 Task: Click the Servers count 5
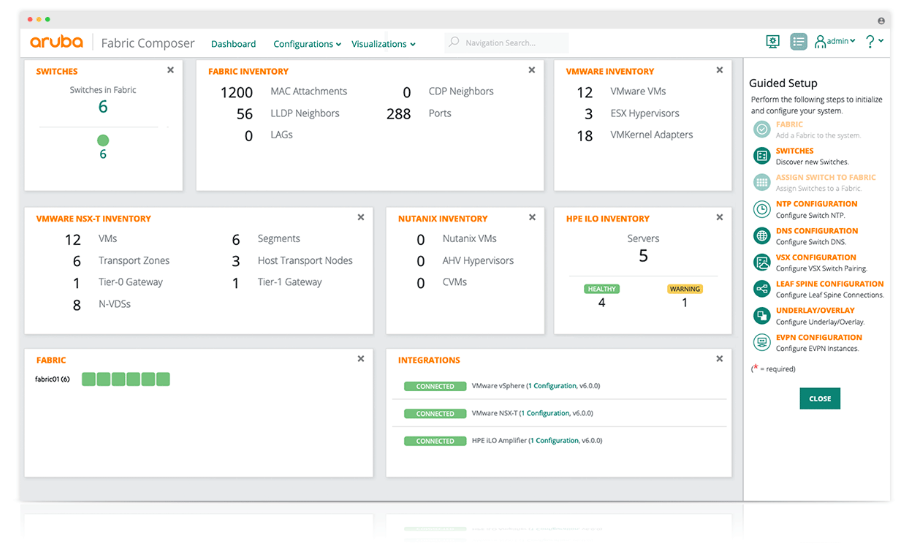643,256
